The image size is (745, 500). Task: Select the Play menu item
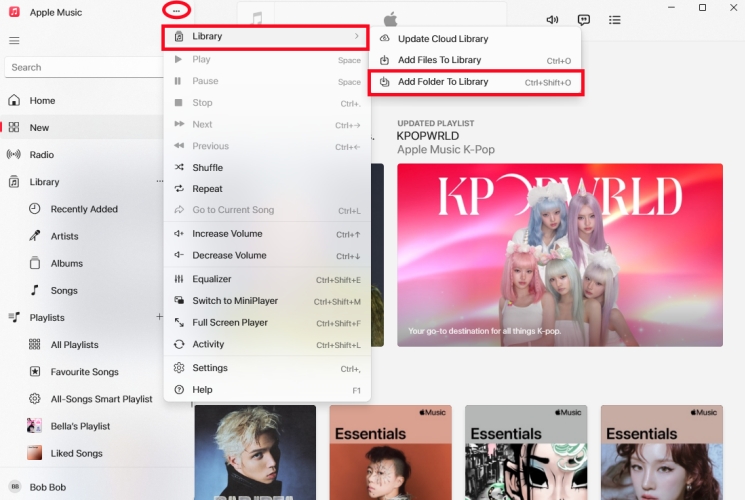(267, 59)
